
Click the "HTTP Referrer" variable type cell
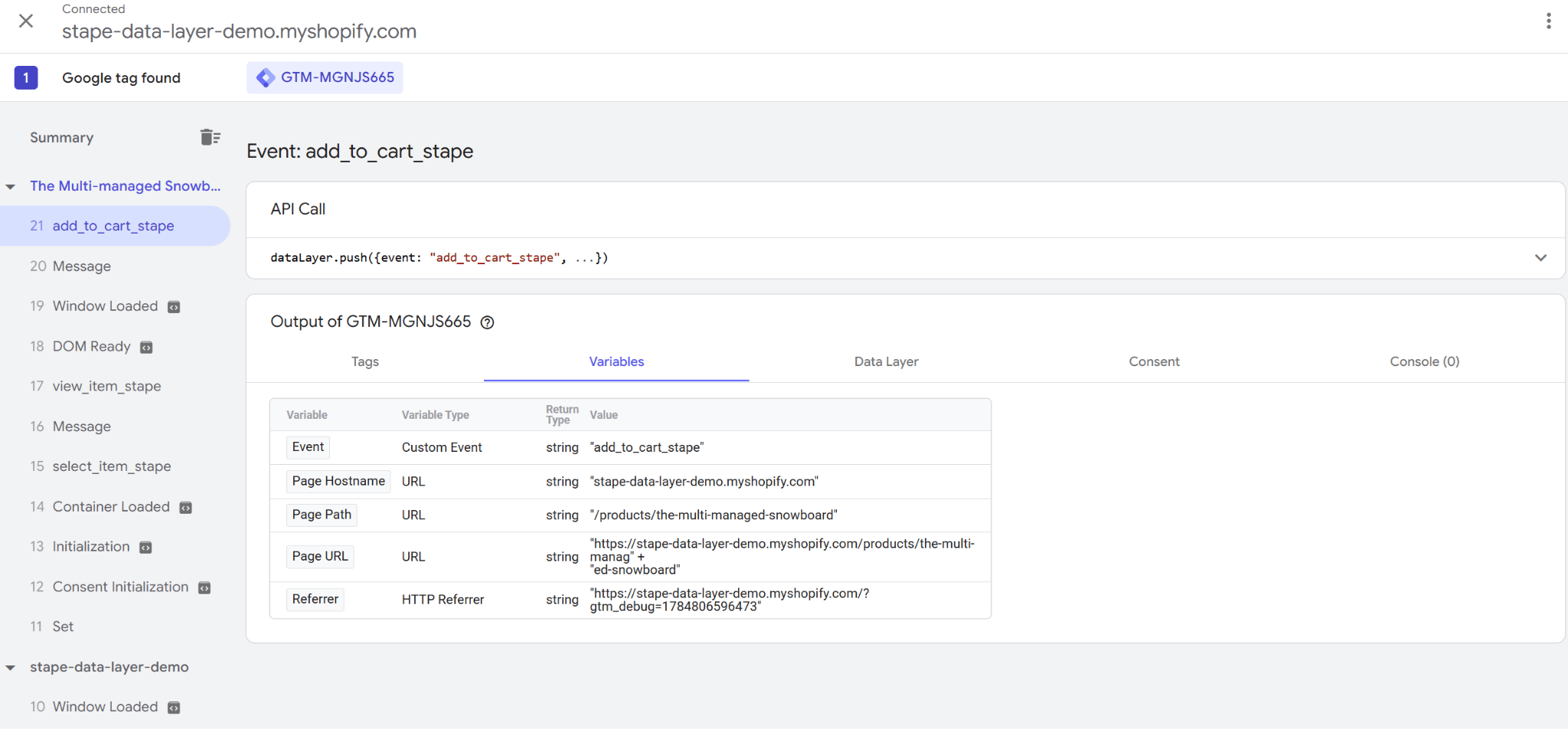(443, 600)
